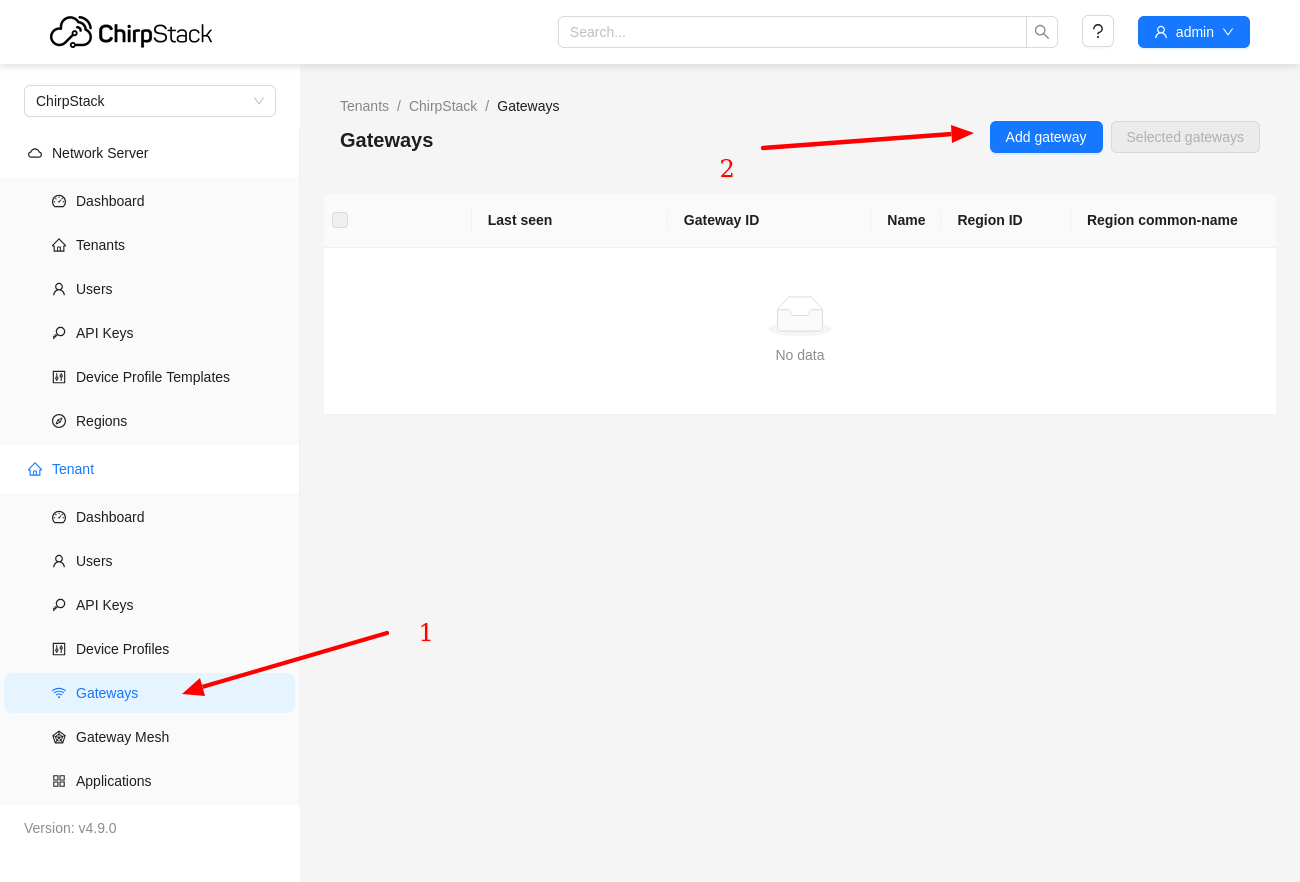Viewport: 1300px width, 882px height.
Task: Click the Network Server cloud icon
Action: point(35,153)
